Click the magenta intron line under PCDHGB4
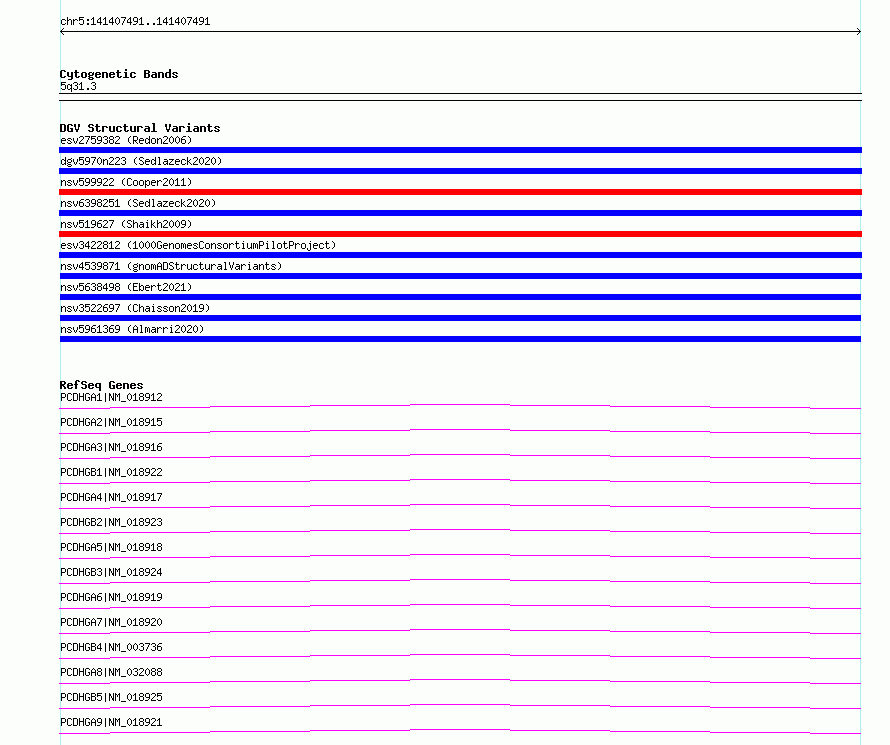Viewport: 890px width, 745px height. (x=460, y=655)
